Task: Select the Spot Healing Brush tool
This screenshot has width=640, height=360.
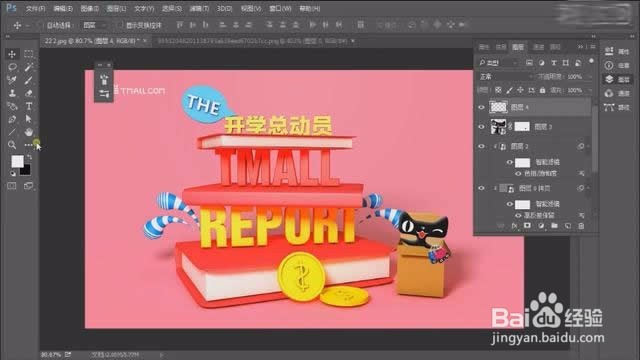Action: pos(12,80)
